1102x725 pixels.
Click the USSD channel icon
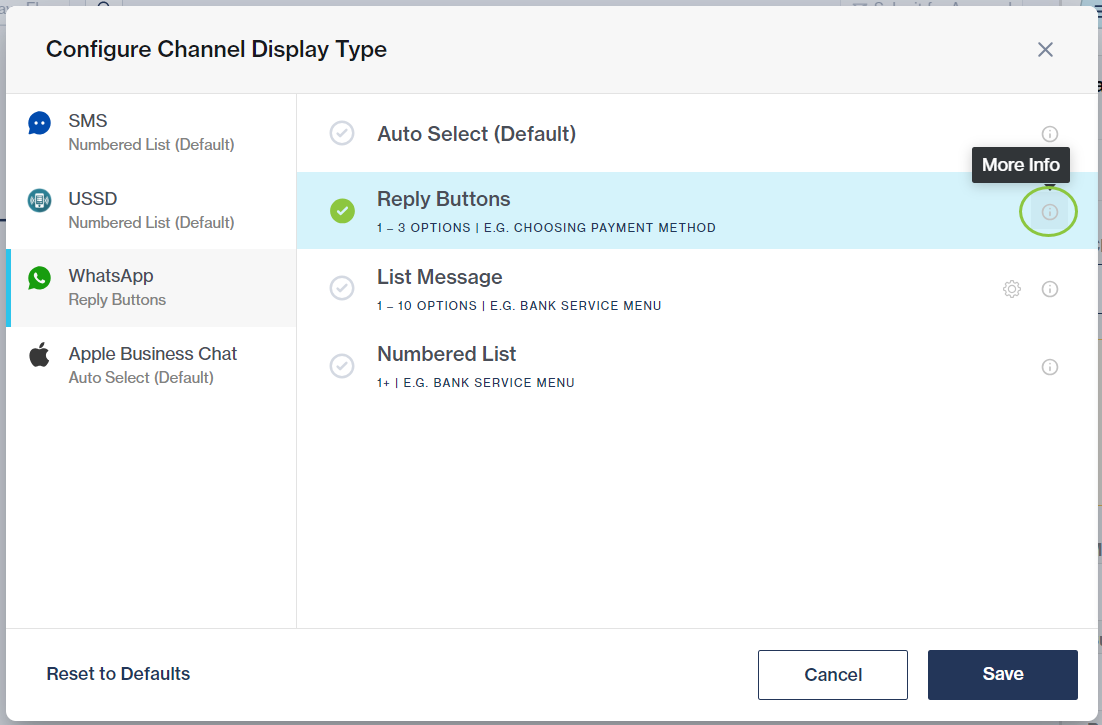tap(39, 199)
